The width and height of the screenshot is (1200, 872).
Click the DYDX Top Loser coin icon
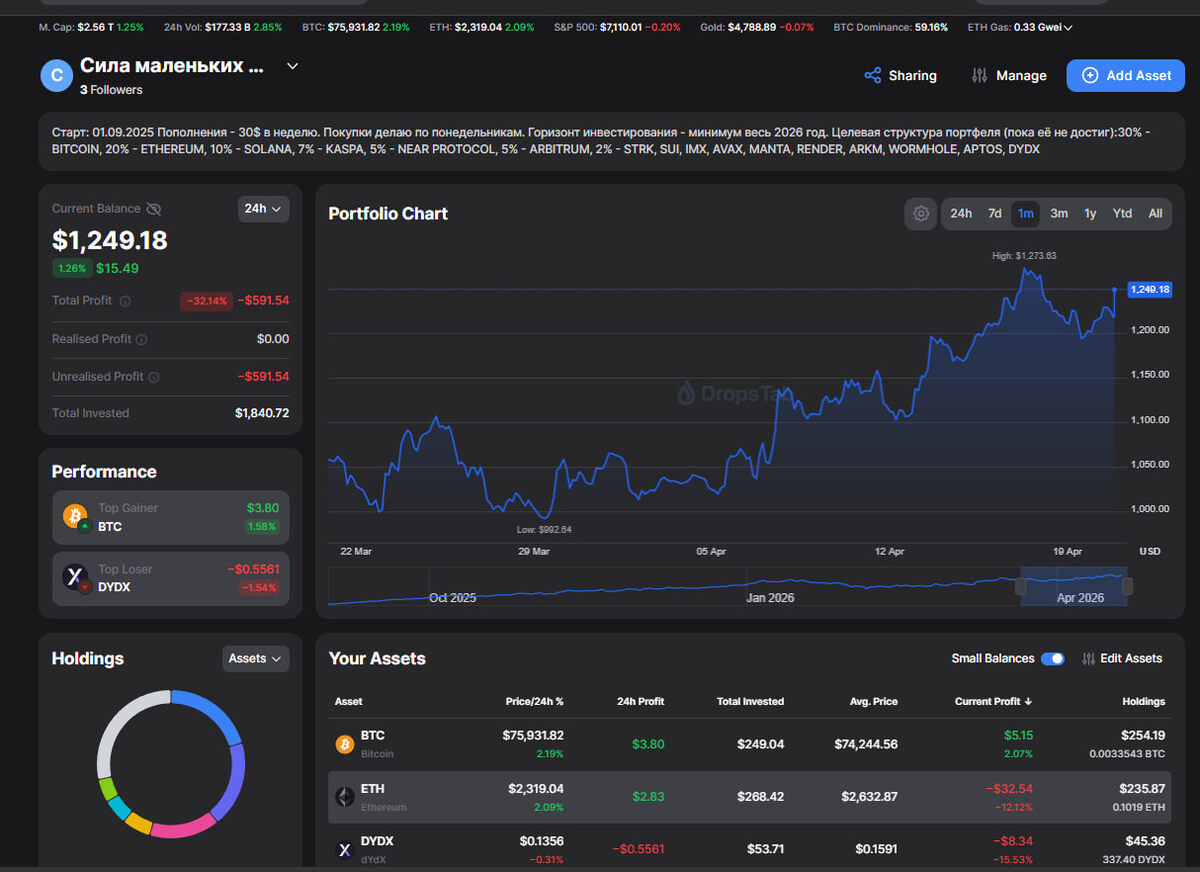[x=75, y=578]
